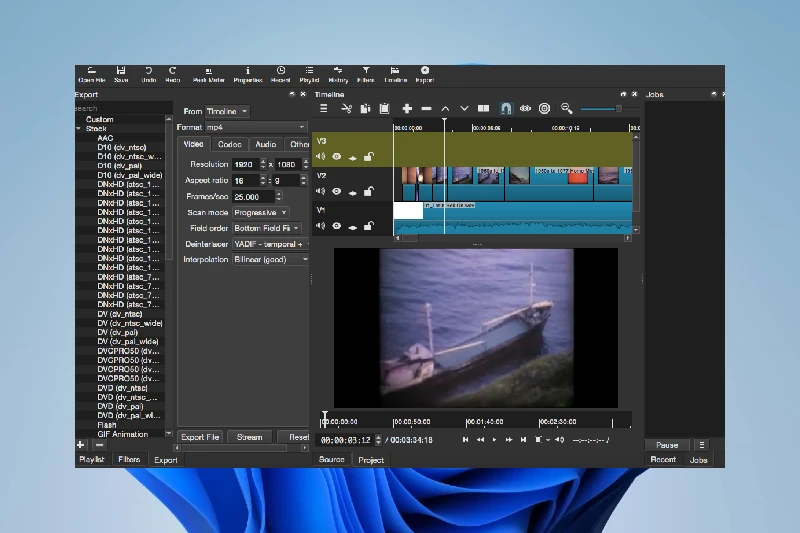The width and height of the screenshot is (800, 533).
Task: Switch to the Project player tab
Action: (371, 460)
